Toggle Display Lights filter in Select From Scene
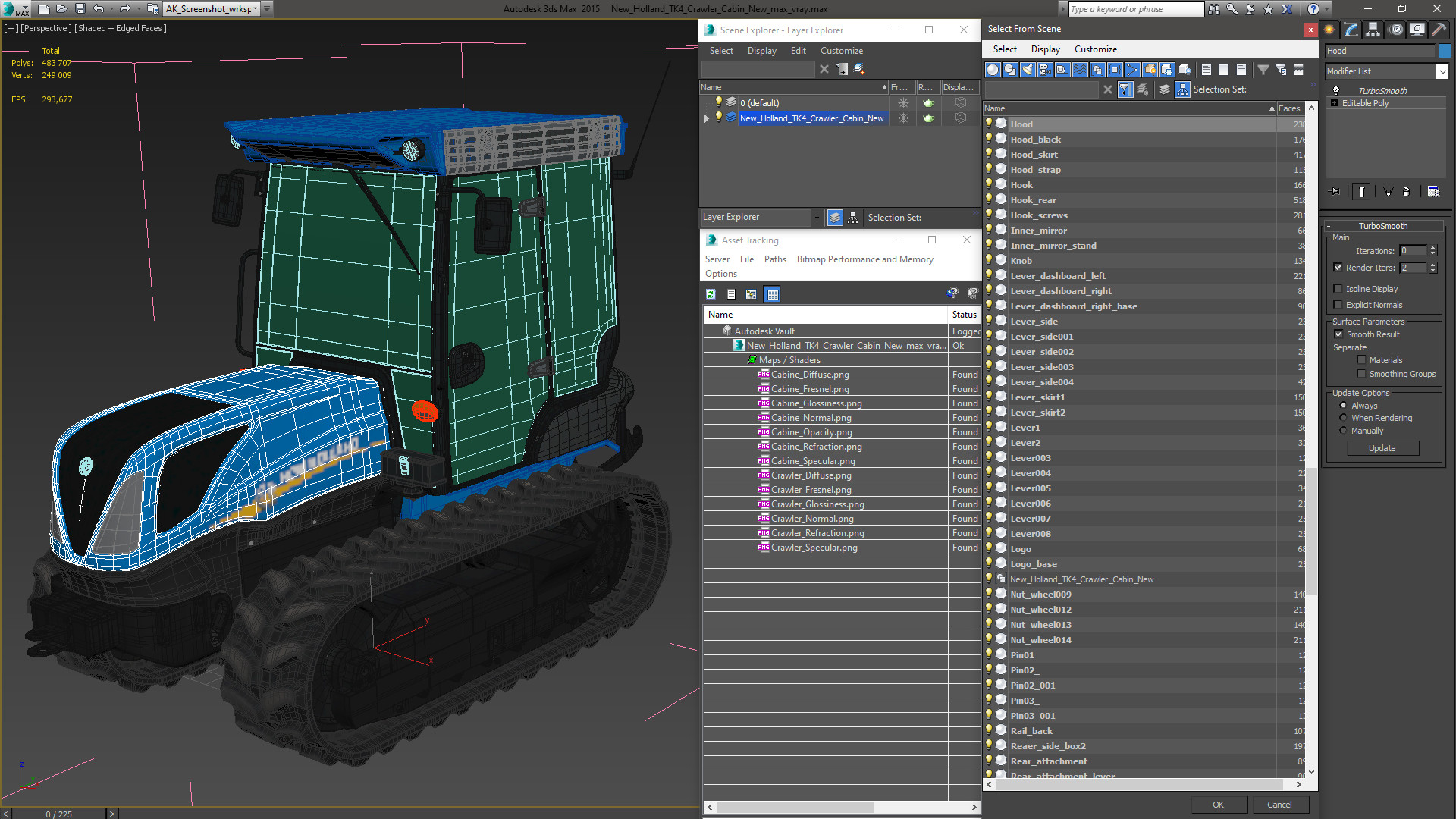The width and height of the screenshot is (1456, 819). [1028, 70]
